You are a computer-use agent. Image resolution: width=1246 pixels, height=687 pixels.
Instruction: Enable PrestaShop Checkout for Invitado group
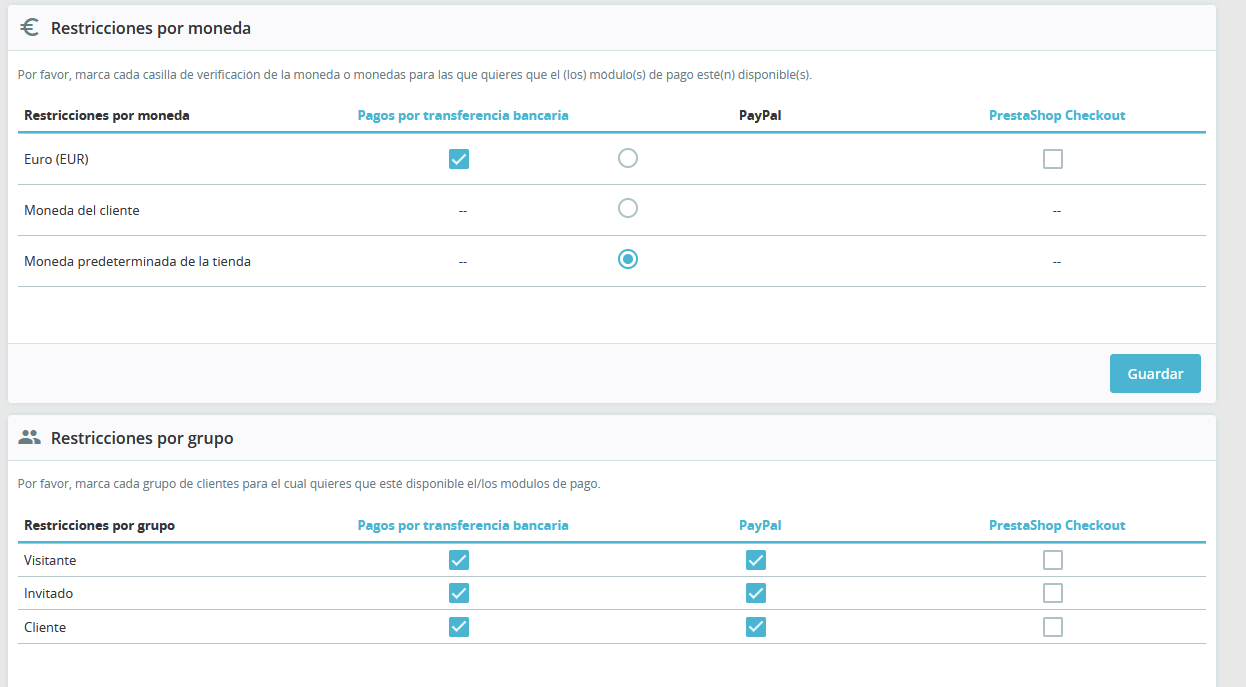pos(1052,593)
